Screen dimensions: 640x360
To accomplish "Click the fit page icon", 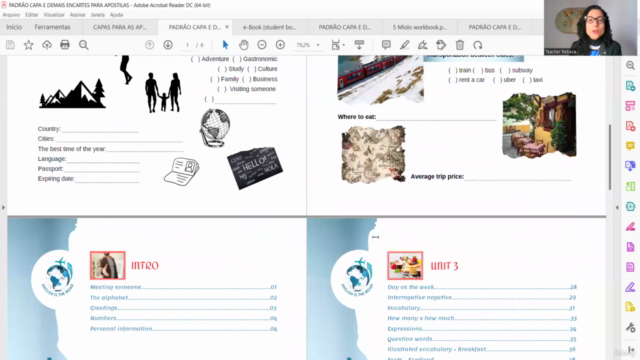I will (336, 45).
